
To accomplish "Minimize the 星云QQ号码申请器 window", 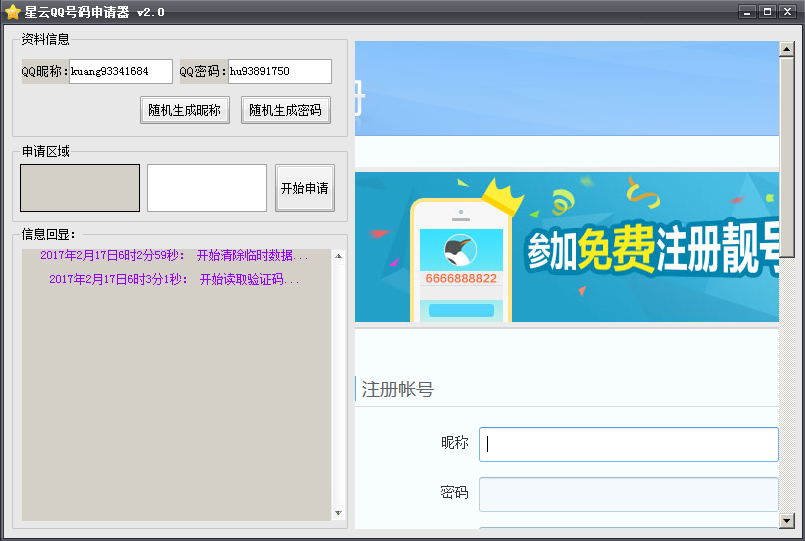I will click(747, 11).
